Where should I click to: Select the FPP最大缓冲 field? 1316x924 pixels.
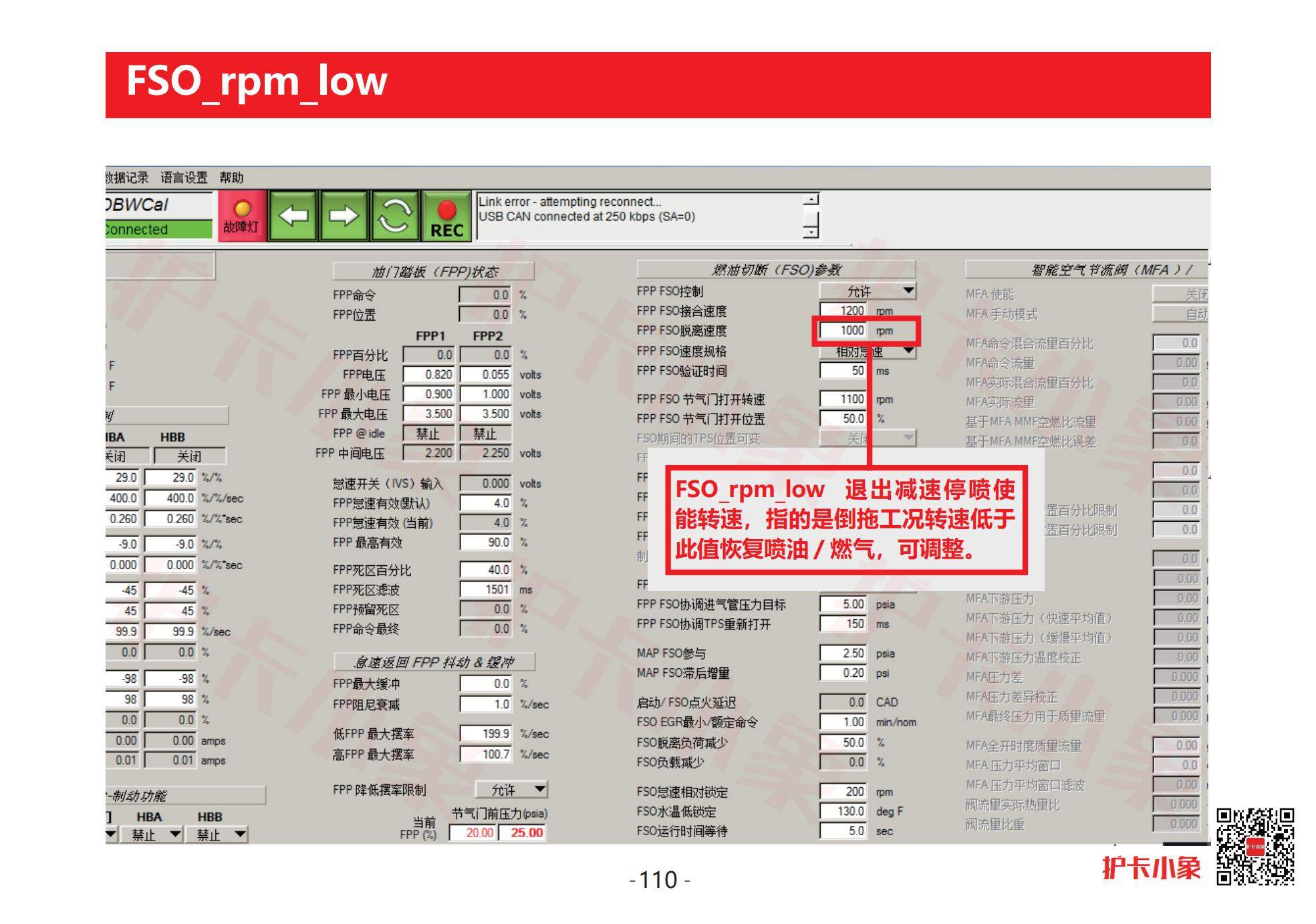[x=486, y=683]
